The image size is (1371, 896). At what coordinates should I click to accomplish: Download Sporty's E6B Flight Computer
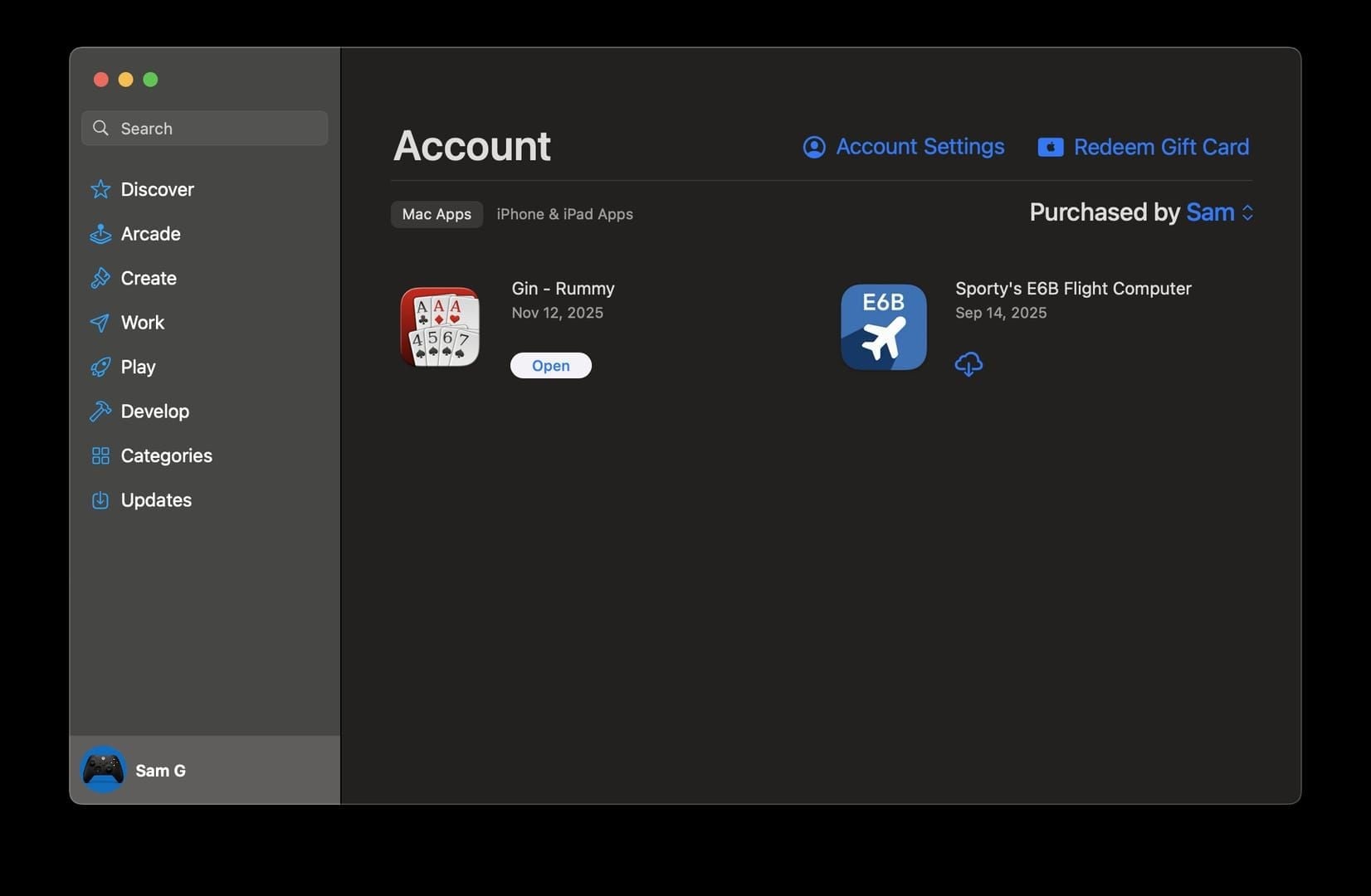coord(968,365)
